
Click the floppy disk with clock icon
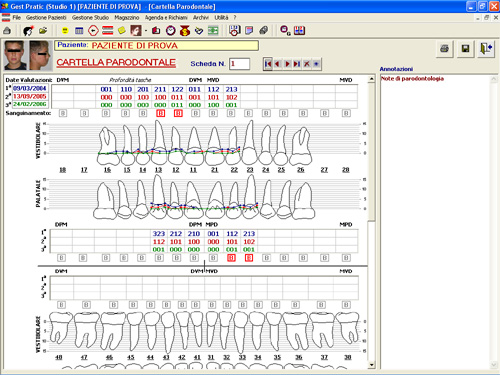[x=235, y=31]
